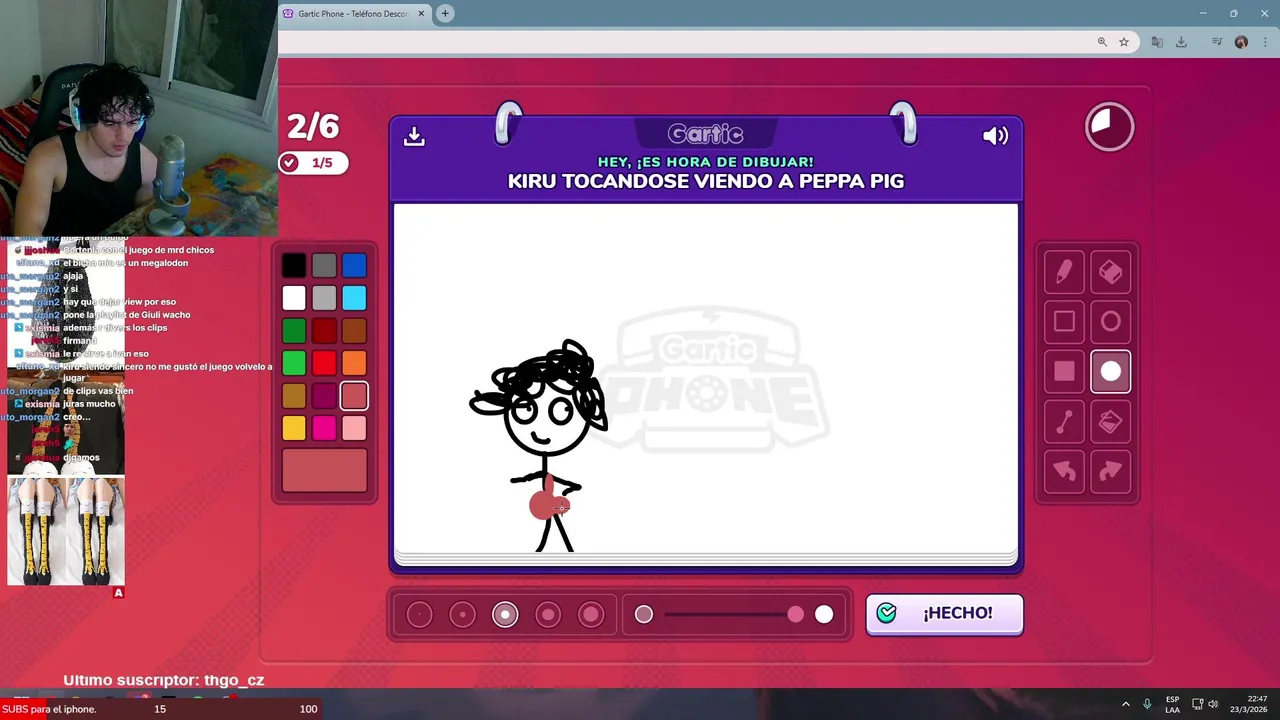This screenshot has height=720, width=1280.
Task: Open the browser zoom magnifier icon
Action: point(1102,42)
